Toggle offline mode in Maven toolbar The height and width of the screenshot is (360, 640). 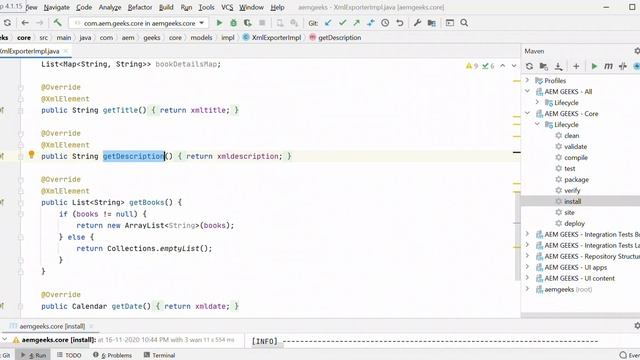(622, 66)
